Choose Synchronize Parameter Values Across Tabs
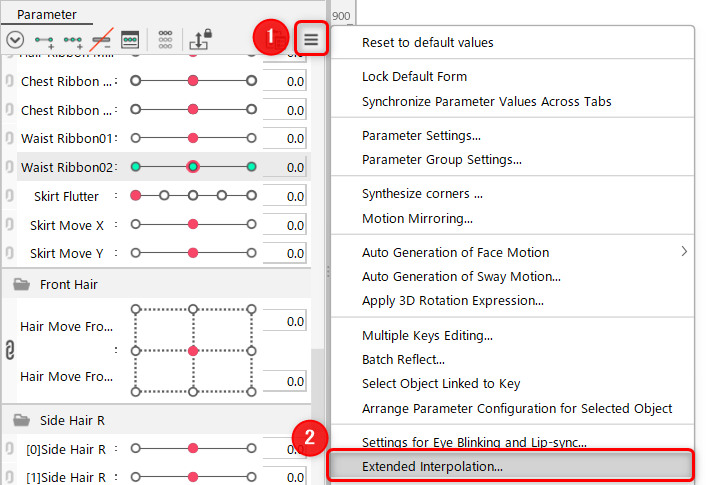This screenshot has width=707, height=485. [487, 101]
